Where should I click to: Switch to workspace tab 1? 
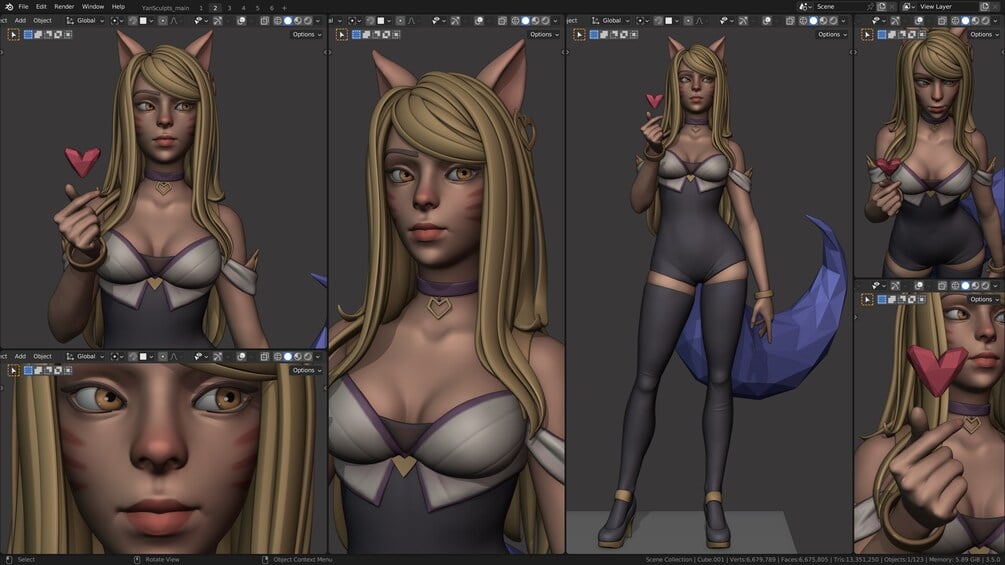pos(201,8)
